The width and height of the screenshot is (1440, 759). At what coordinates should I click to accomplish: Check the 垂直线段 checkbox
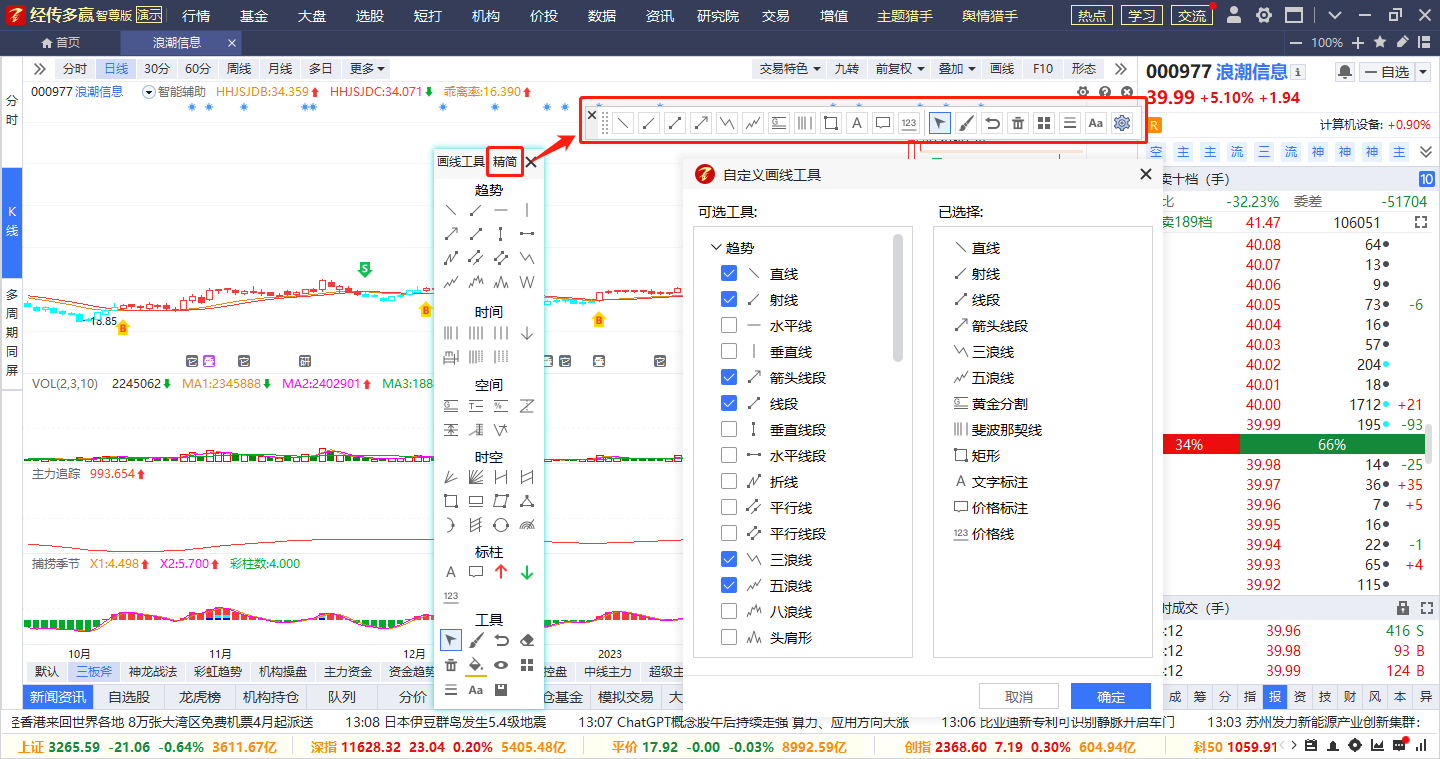tap(729, 429)
